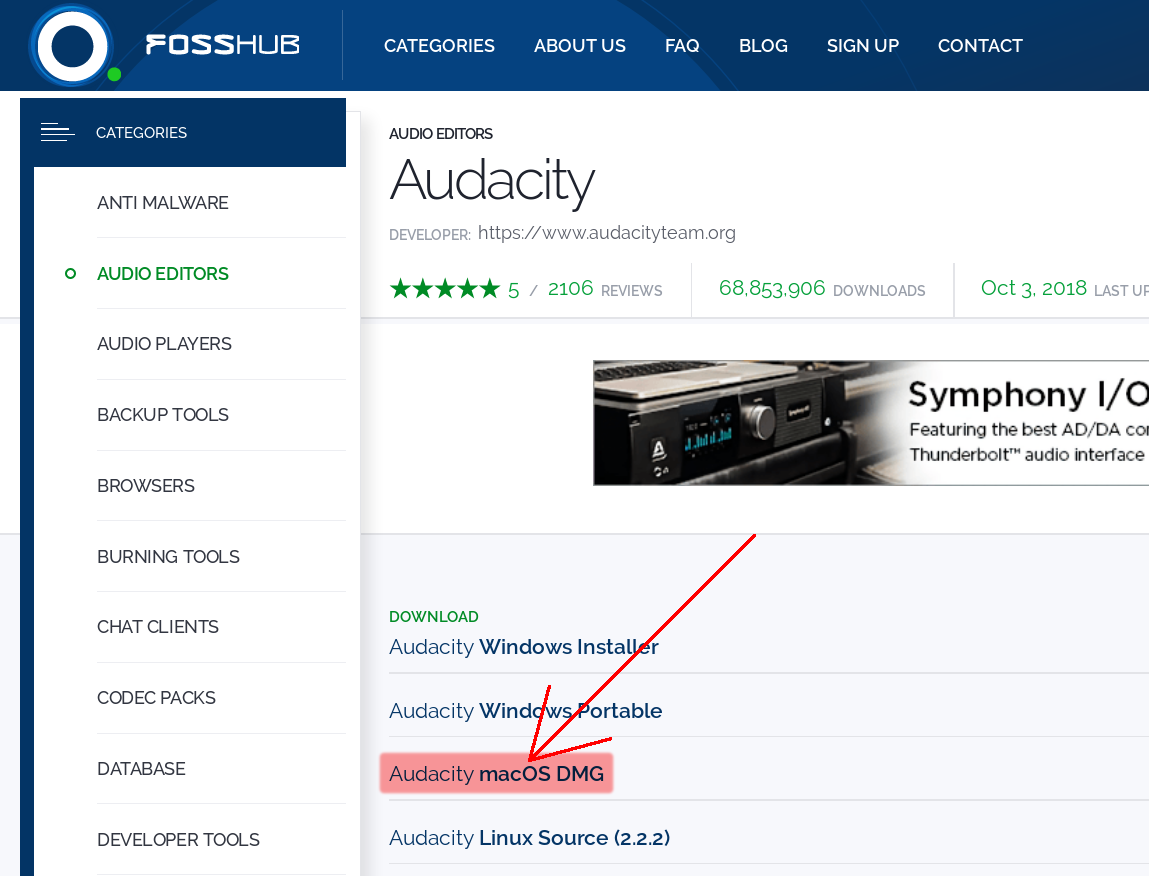Select the Audio Editors sidebar category
The image size is (1149, 876).
(x=163, y=273)
